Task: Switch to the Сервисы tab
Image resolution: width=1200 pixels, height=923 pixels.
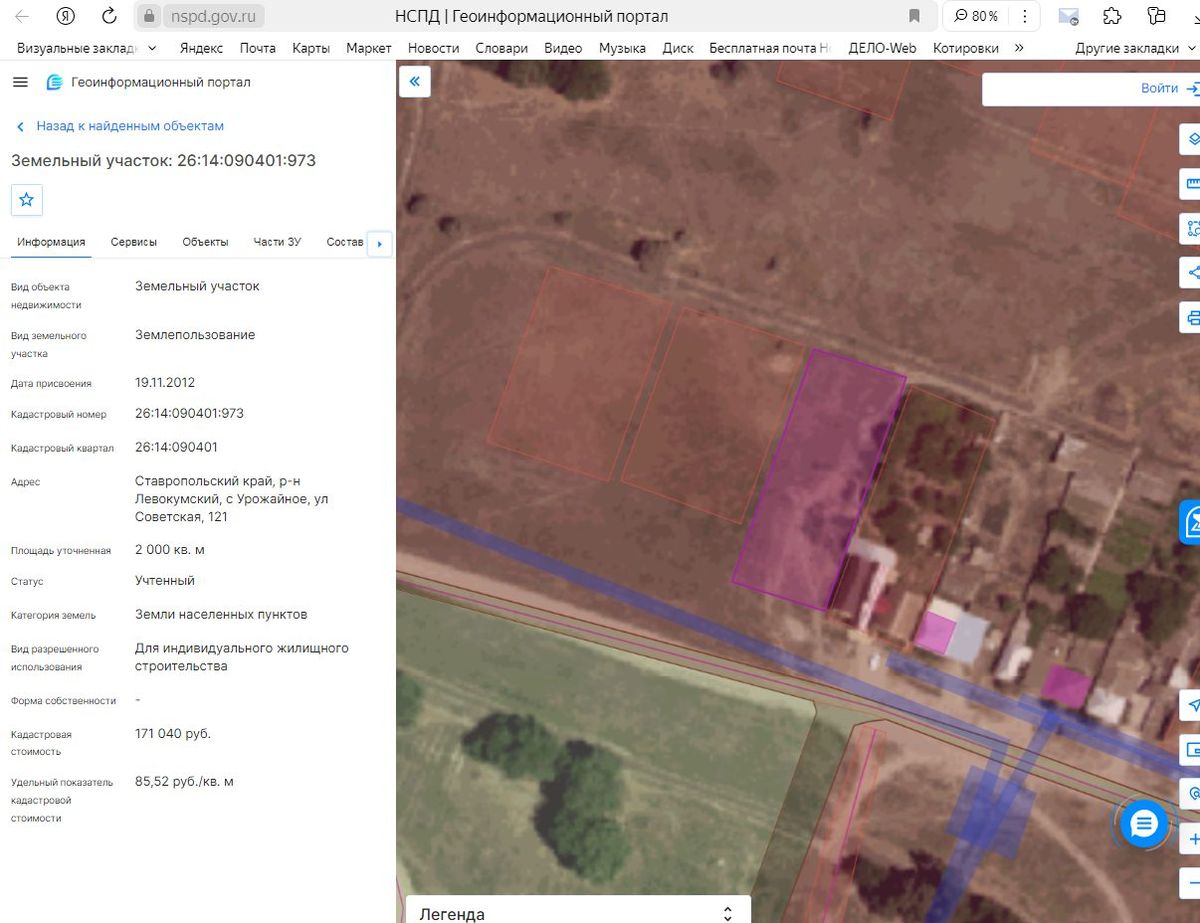Action: (134, 242)
